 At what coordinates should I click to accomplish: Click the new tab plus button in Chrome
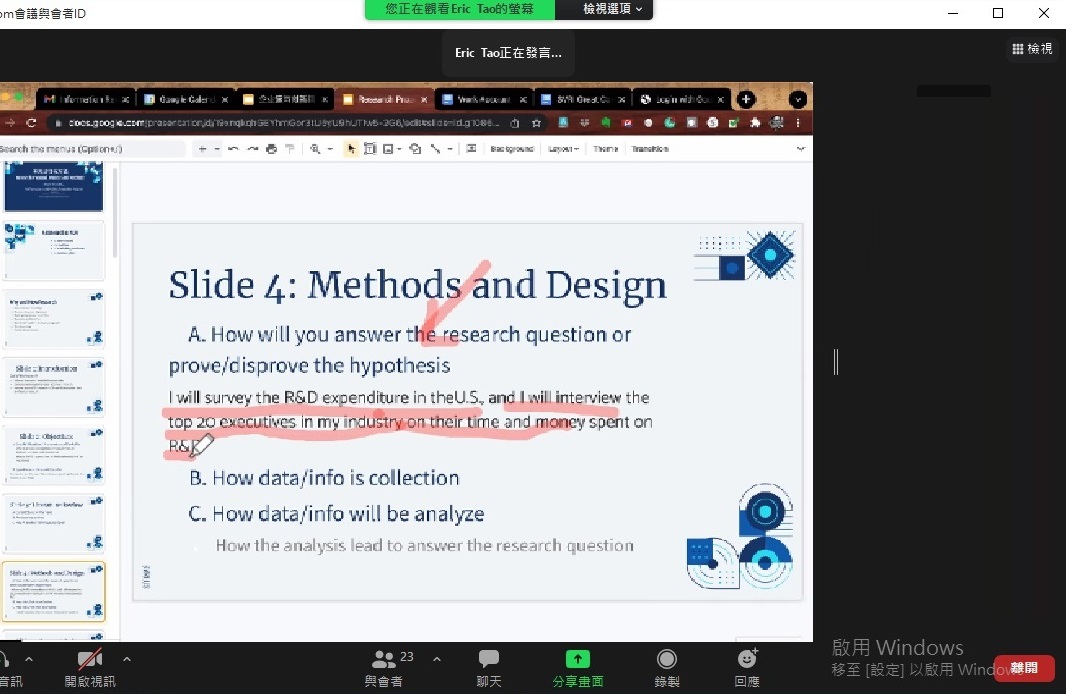(746, 99)
